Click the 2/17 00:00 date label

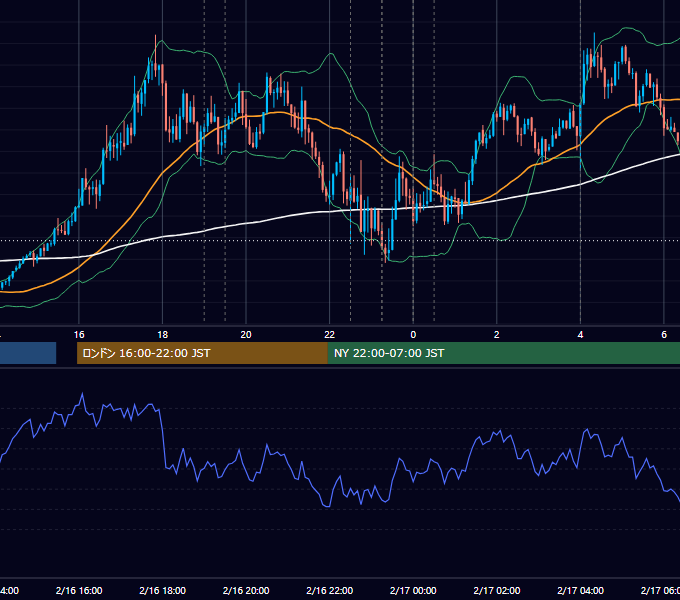413,590
